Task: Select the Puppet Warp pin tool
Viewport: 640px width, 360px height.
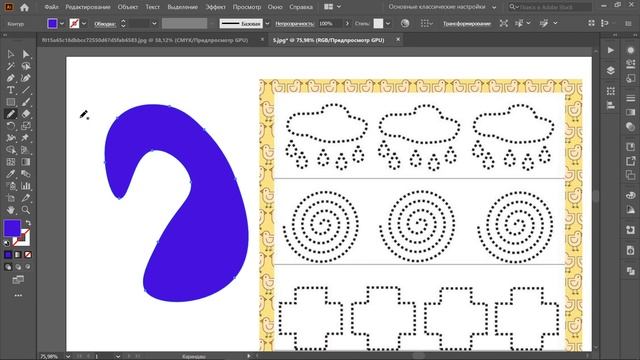Action: [x=26, y=138]
